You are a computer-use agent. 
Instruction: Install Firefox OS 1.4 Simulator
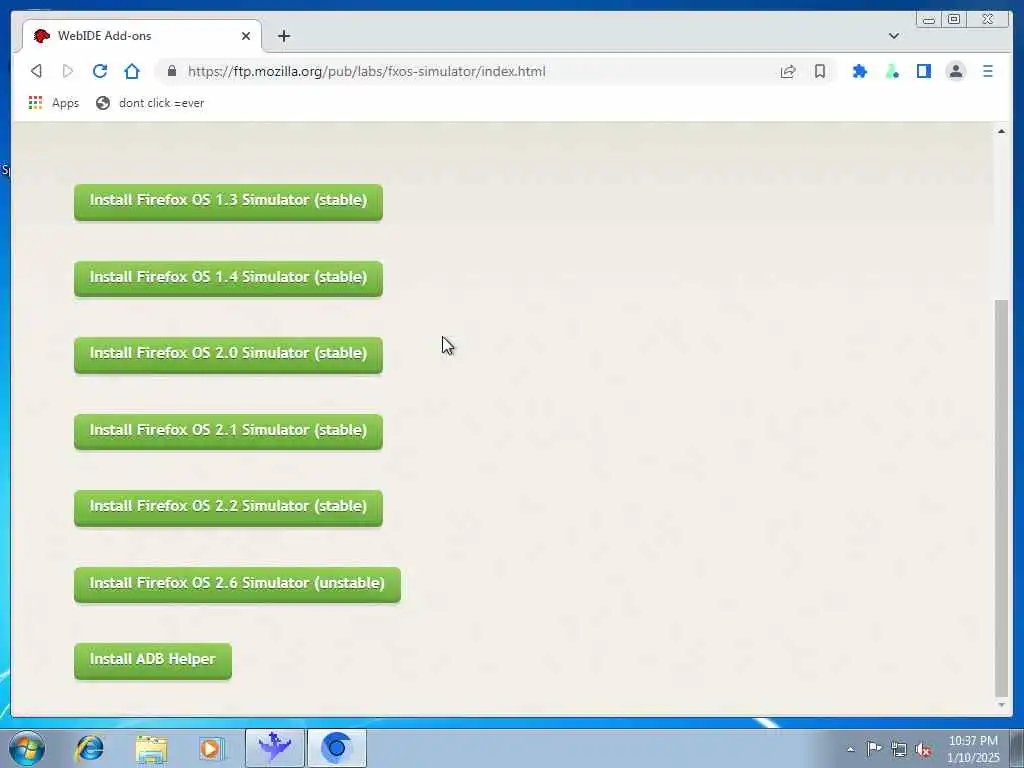228,278
